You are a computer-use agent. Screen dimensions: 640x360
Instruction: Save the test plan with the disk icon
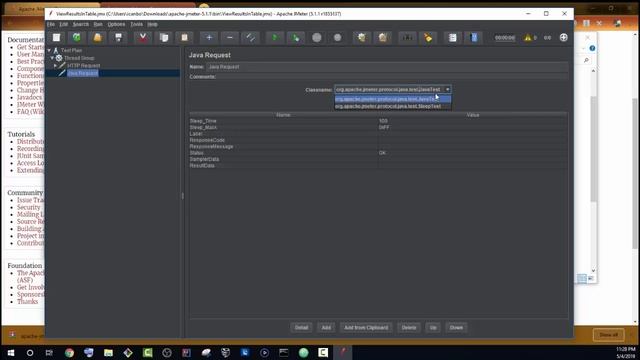point(118,38)
